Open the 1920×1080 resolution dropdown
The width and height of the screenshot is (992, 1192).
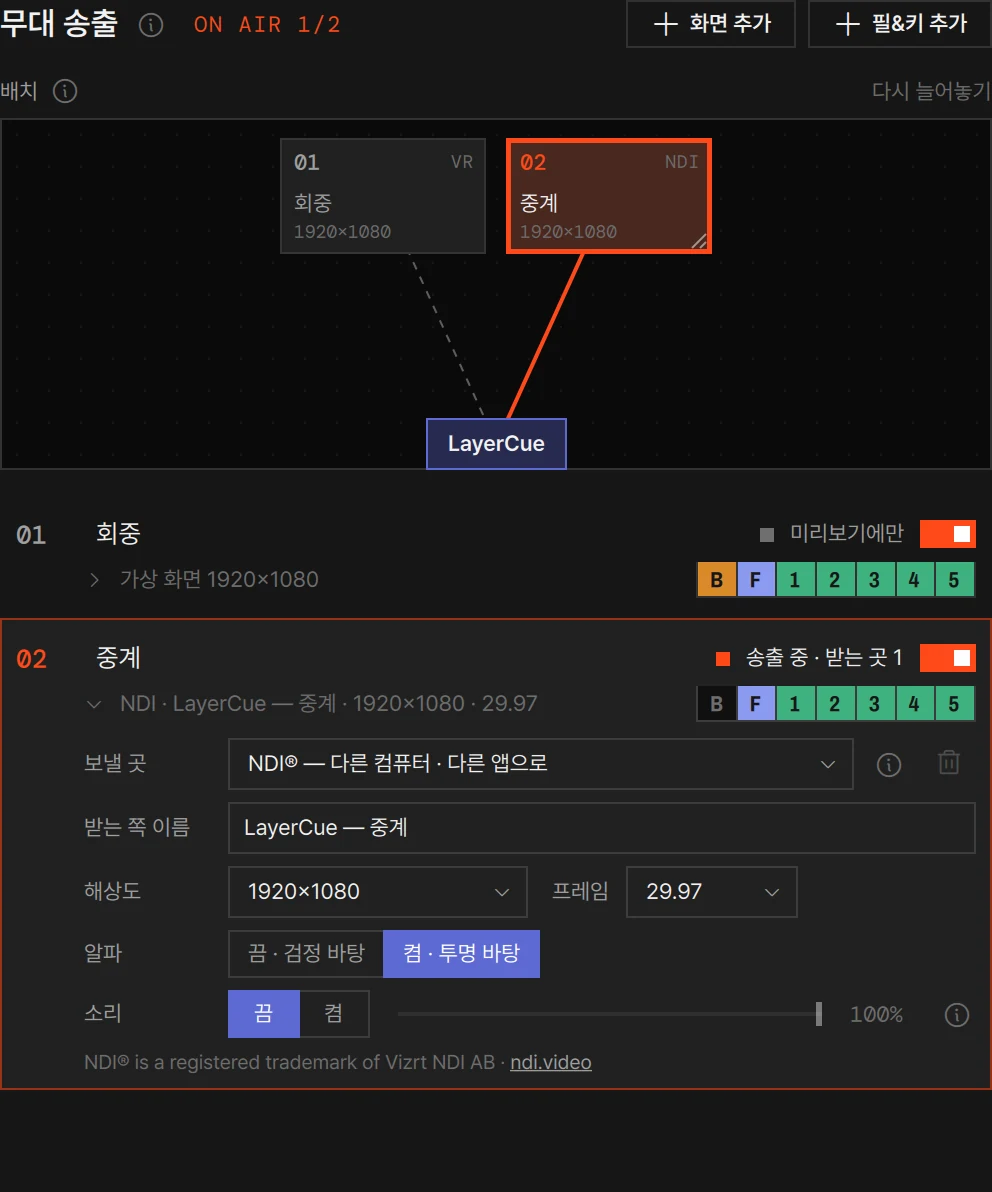[378, 891]
